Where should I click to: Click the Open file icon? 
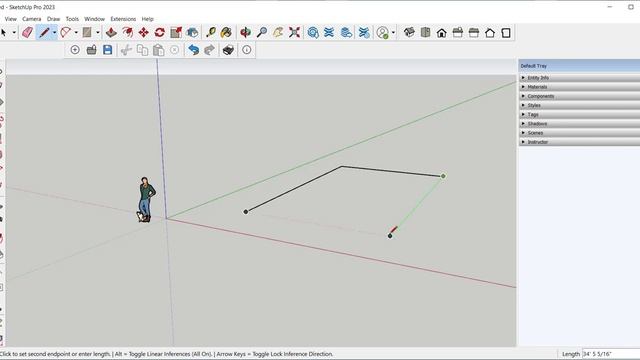coord(91,50)
